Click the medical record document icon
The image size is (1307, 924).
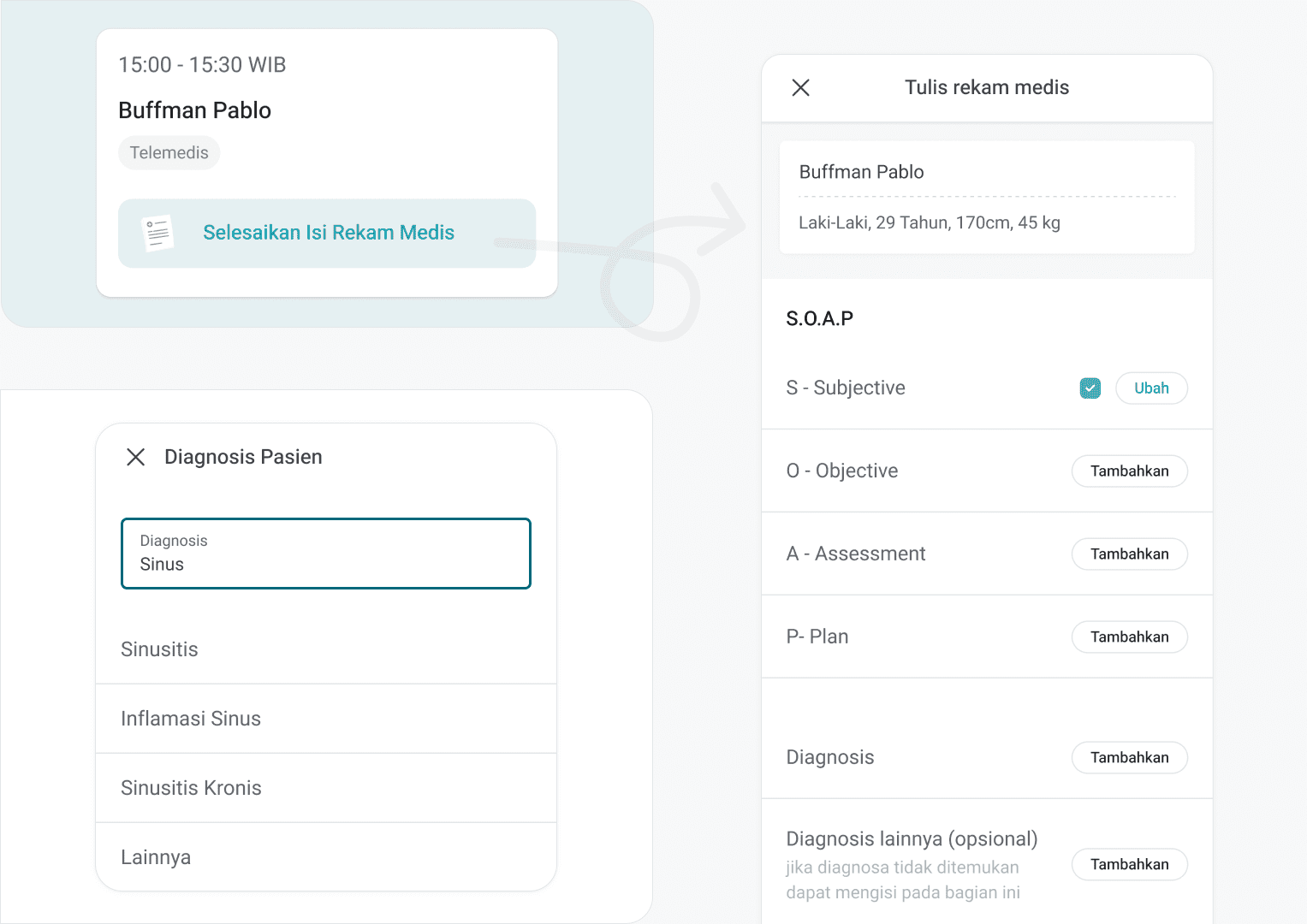(x=157, y=233)
